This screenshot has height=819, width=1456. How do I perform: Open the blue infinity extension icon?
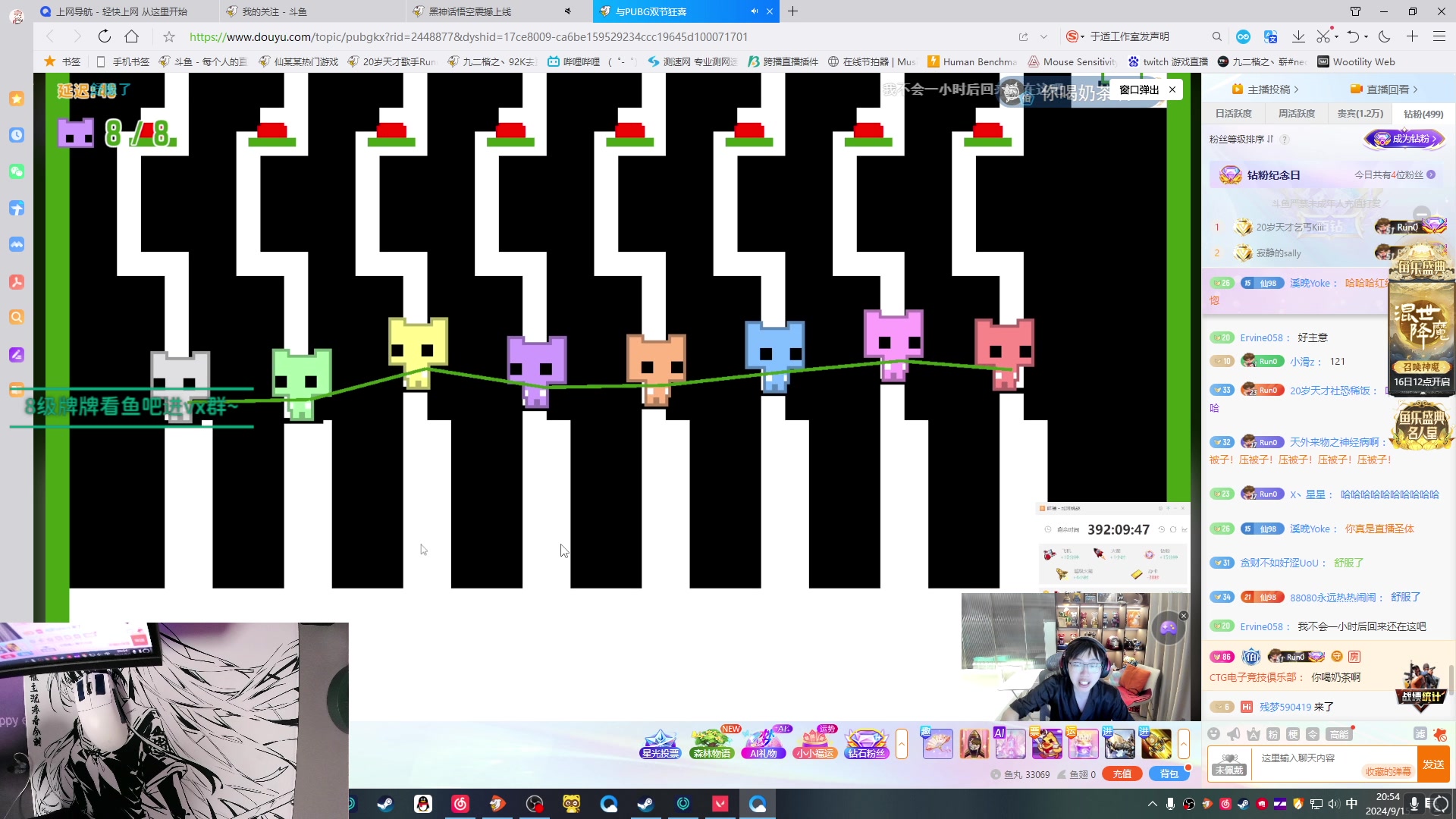coord(1243,36)
